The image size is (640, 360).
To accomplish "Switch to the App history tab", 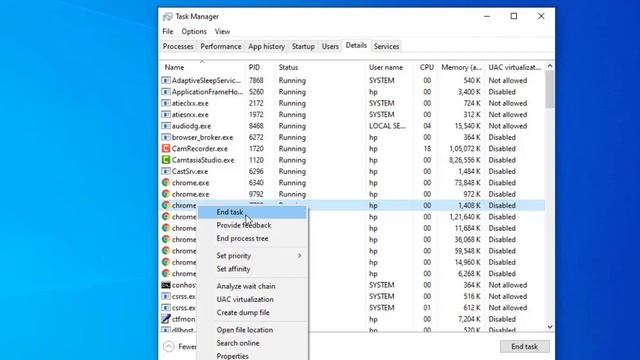I will [267, 47].
